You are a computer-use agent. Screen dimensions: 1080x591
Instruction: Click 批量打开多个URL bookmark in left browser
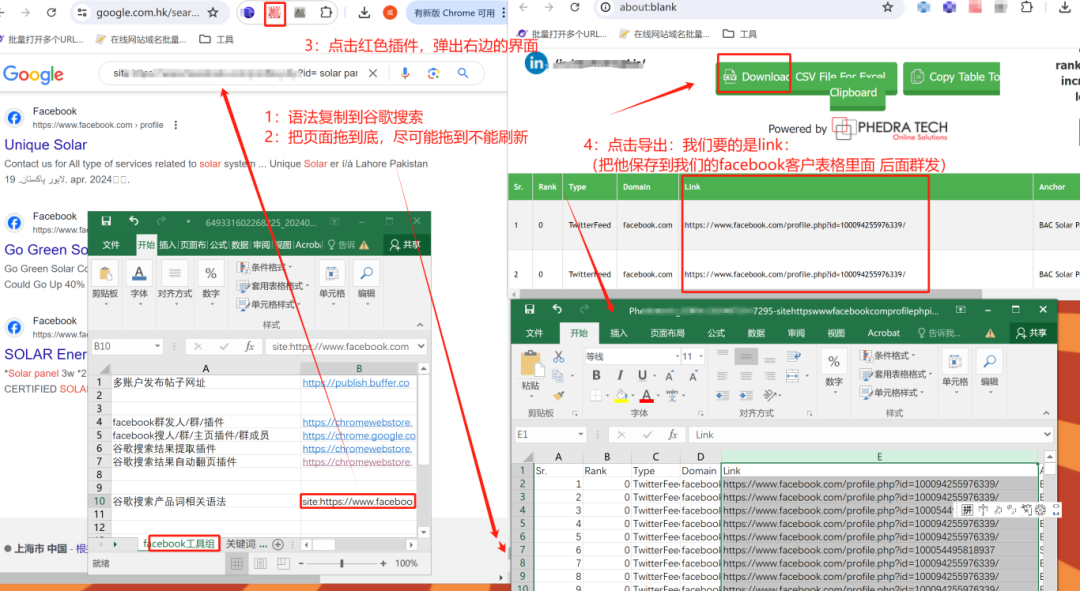pos(41,39)
